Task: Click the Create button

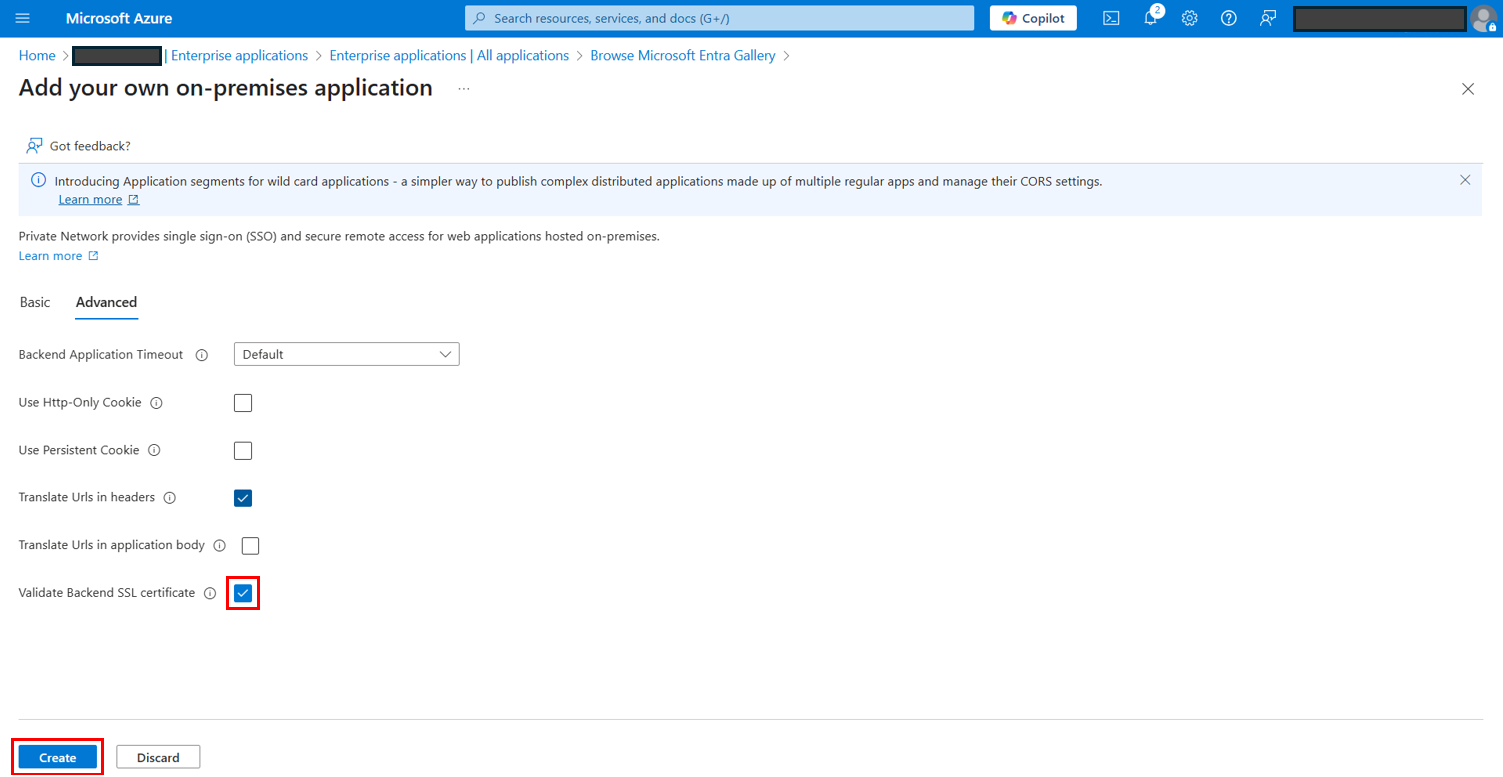Action: coord(58,757)
